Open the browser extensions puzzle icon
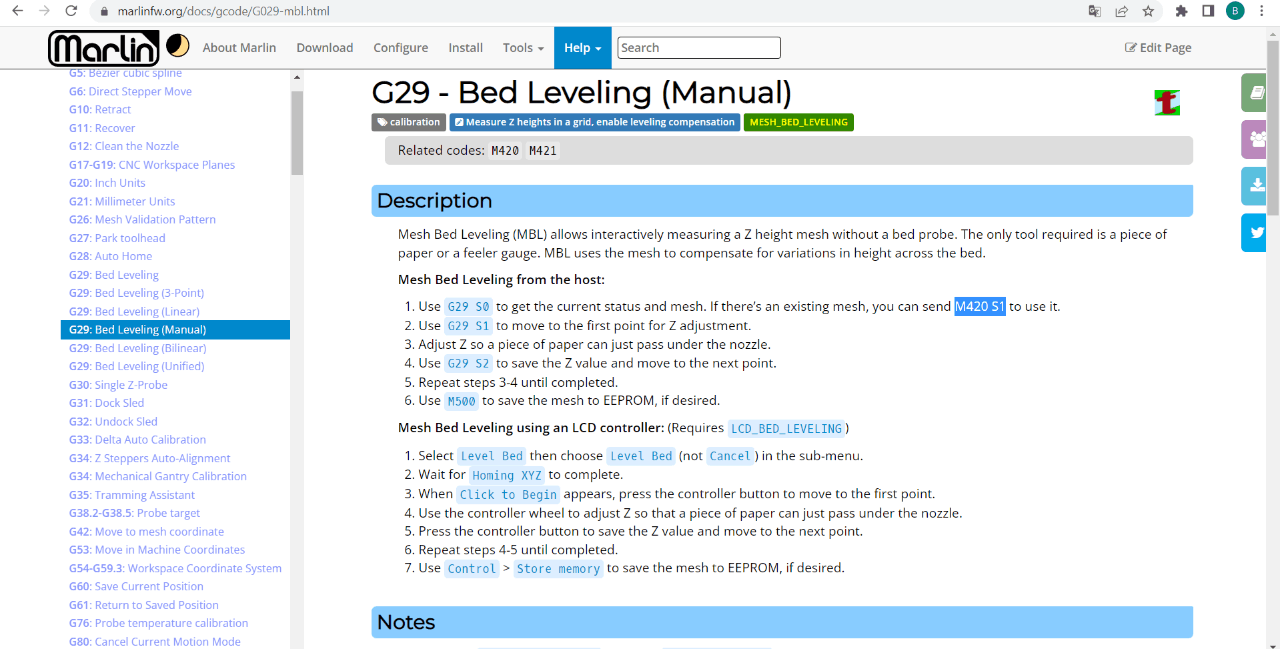Viewport: 1280px width, 649px height. tap(1181, 12)
